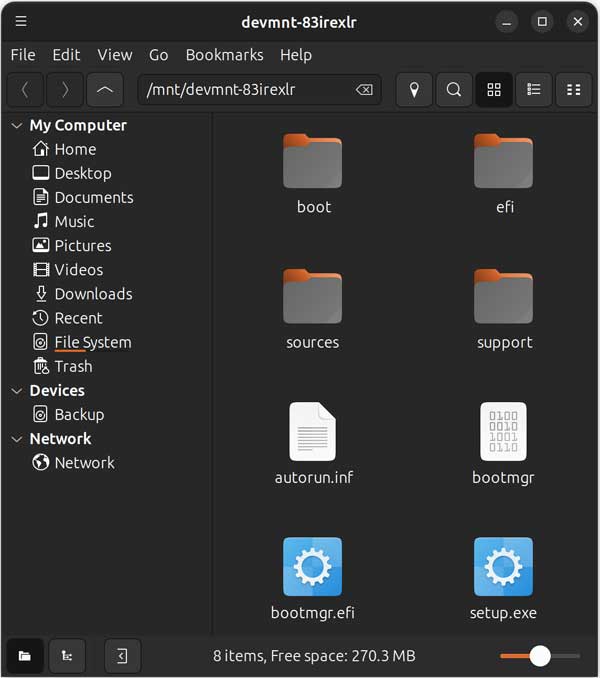Open the Help menu
Image resolution: width=600 pixels, height=678 pixels.
point(296,55)
